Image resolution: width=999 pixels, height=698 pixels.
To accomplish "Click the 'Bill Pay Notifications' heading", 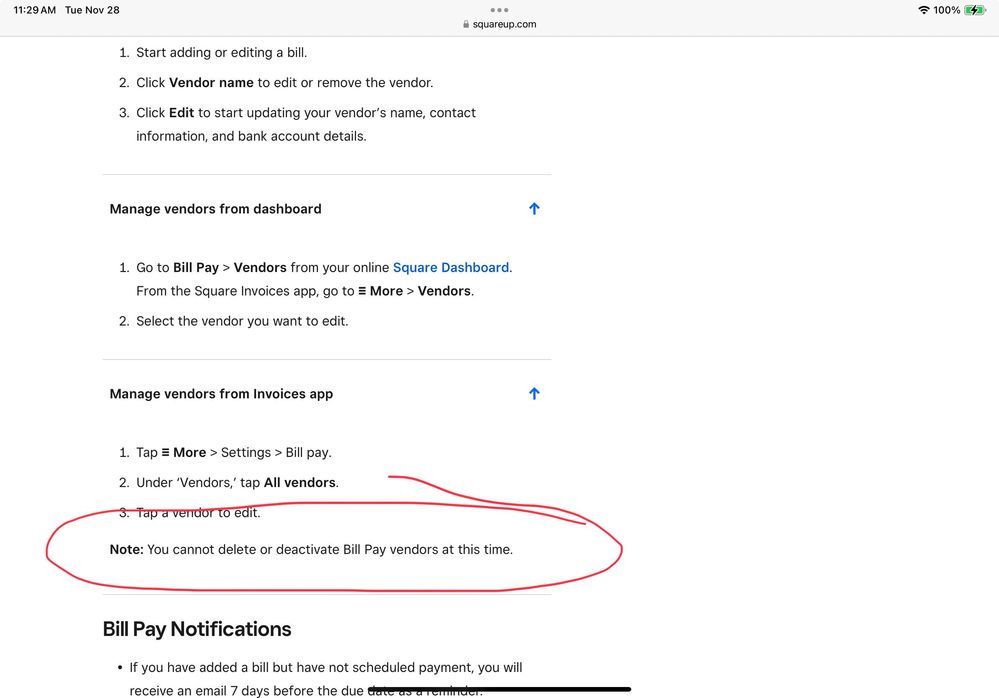I will 197,629.
